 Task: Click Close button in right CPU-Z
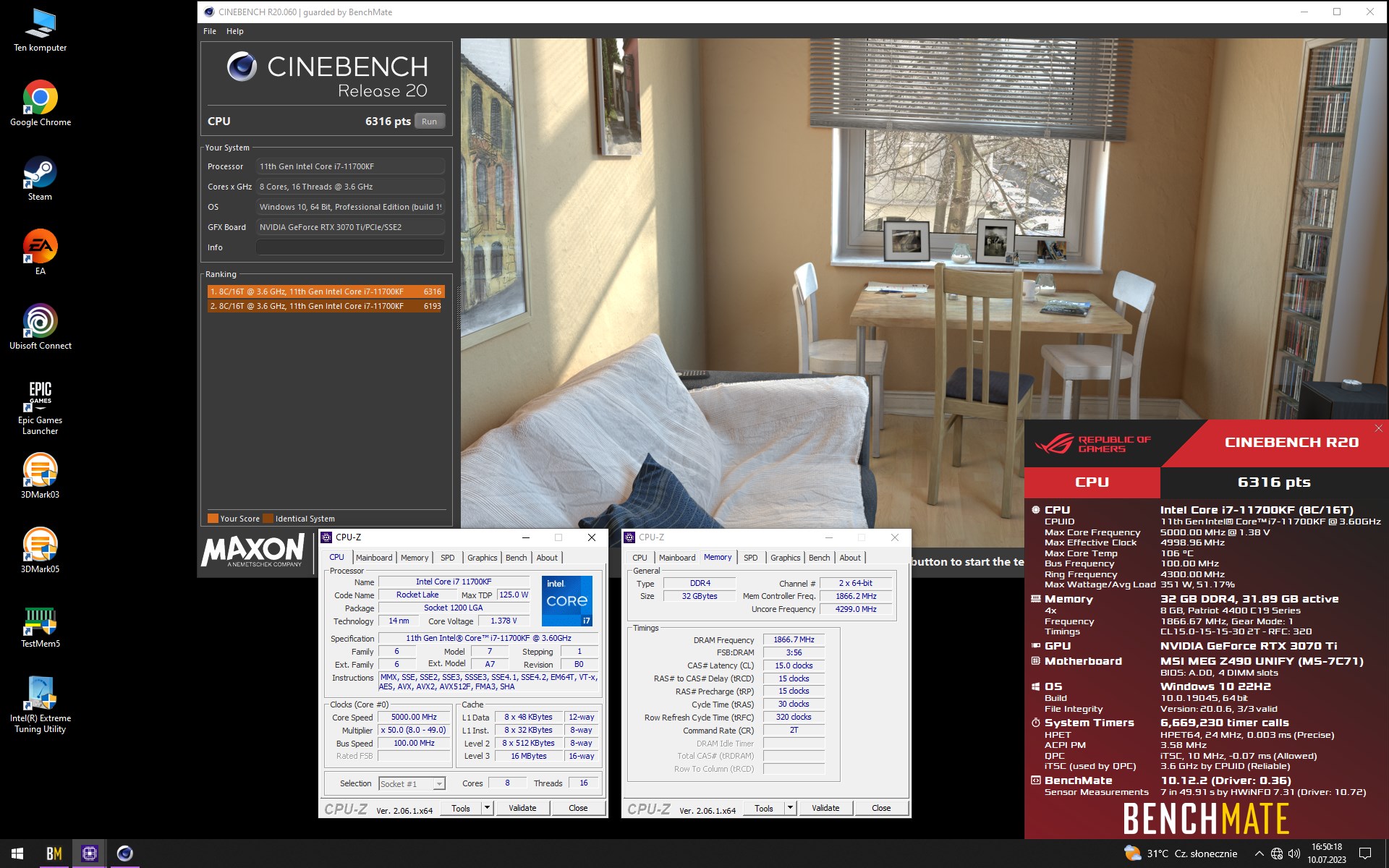pyautogui.click(x=881, y=808)
